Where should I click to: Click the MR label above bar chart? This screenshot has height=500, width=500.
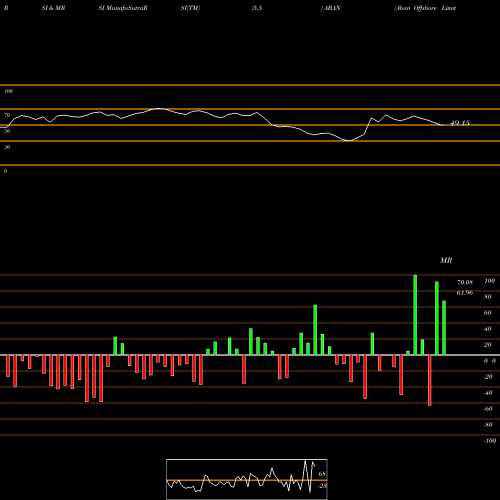pos(446,260)
